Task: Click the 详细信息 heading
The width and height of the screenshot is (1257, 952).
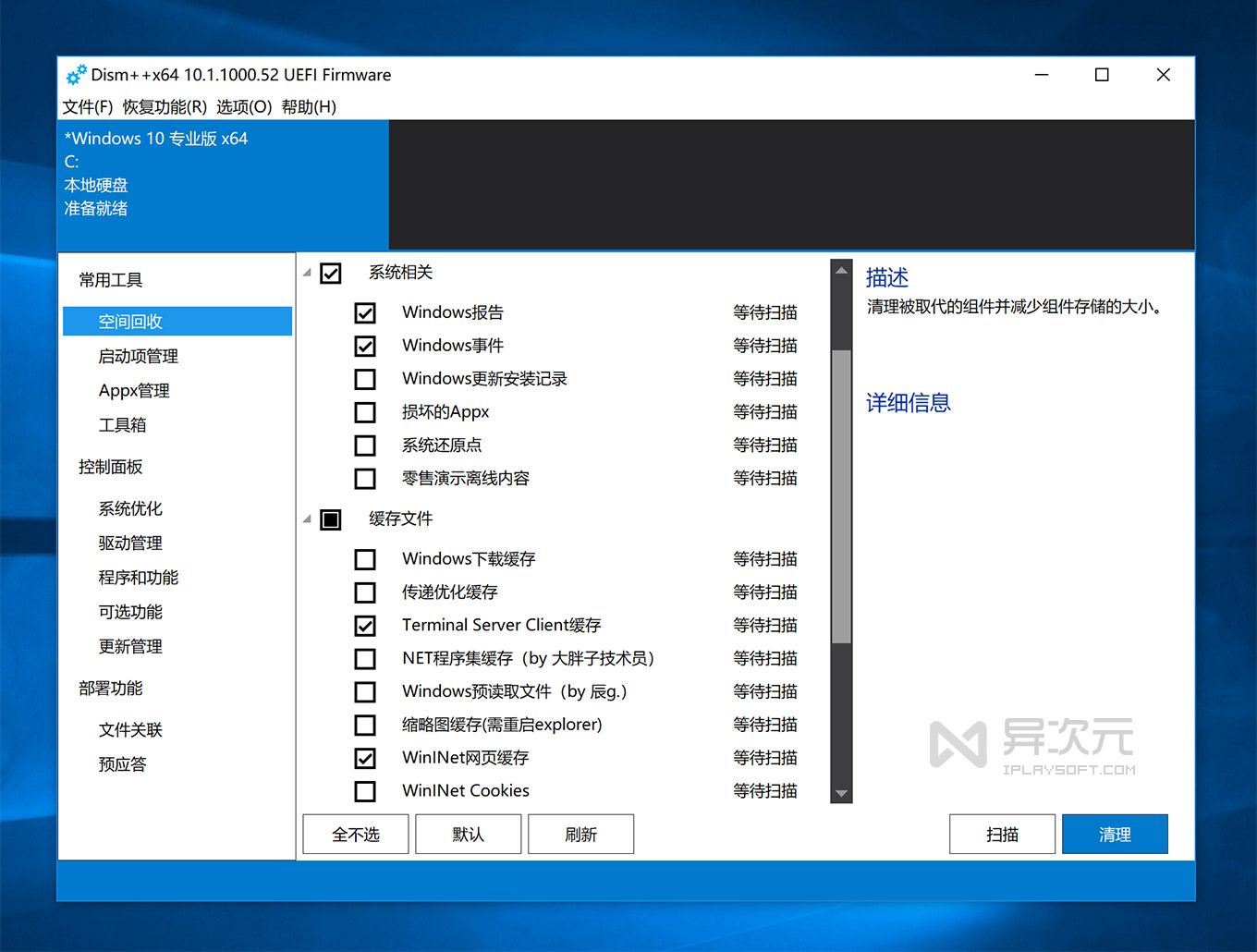Action: click(x=909, y=403)
